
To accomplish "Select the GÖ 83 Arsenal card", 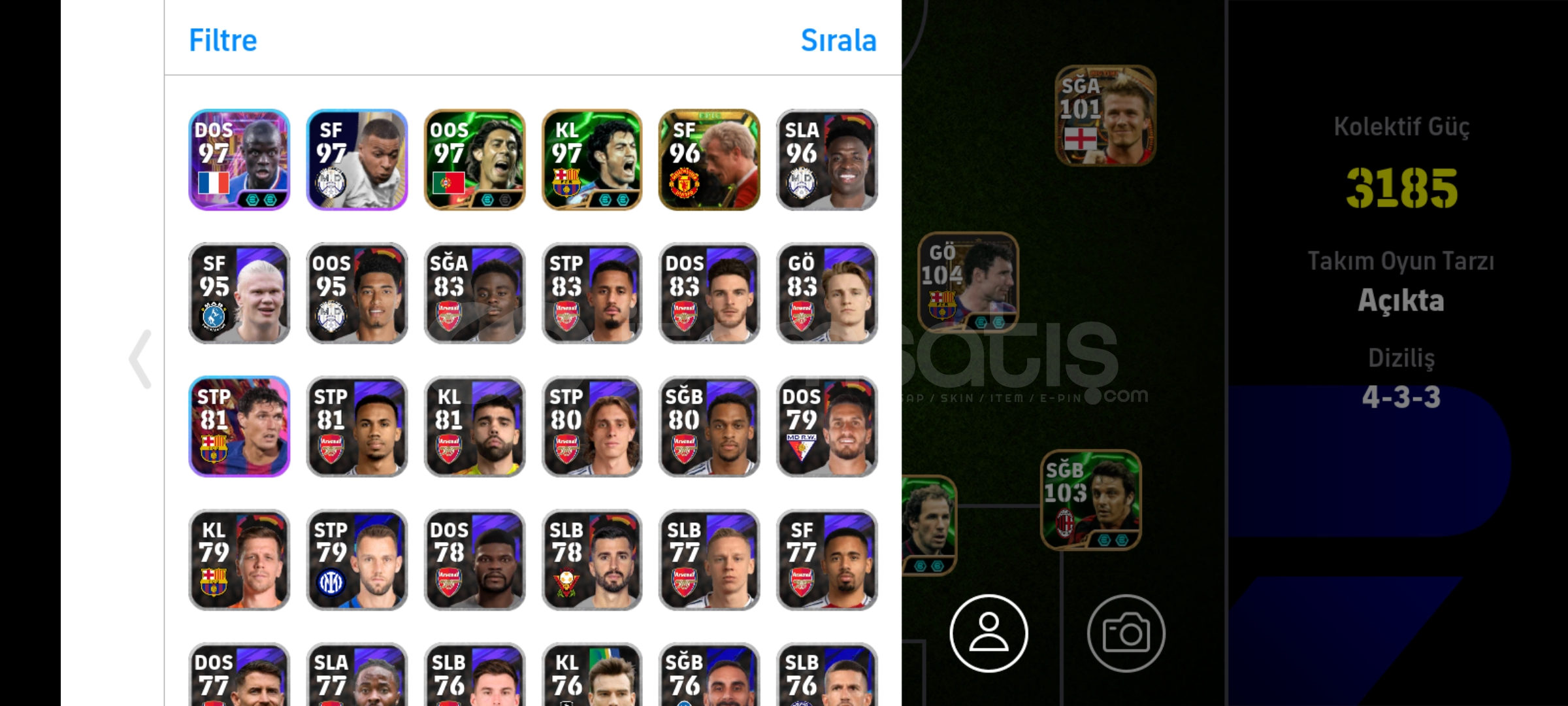I will [827, 293].
